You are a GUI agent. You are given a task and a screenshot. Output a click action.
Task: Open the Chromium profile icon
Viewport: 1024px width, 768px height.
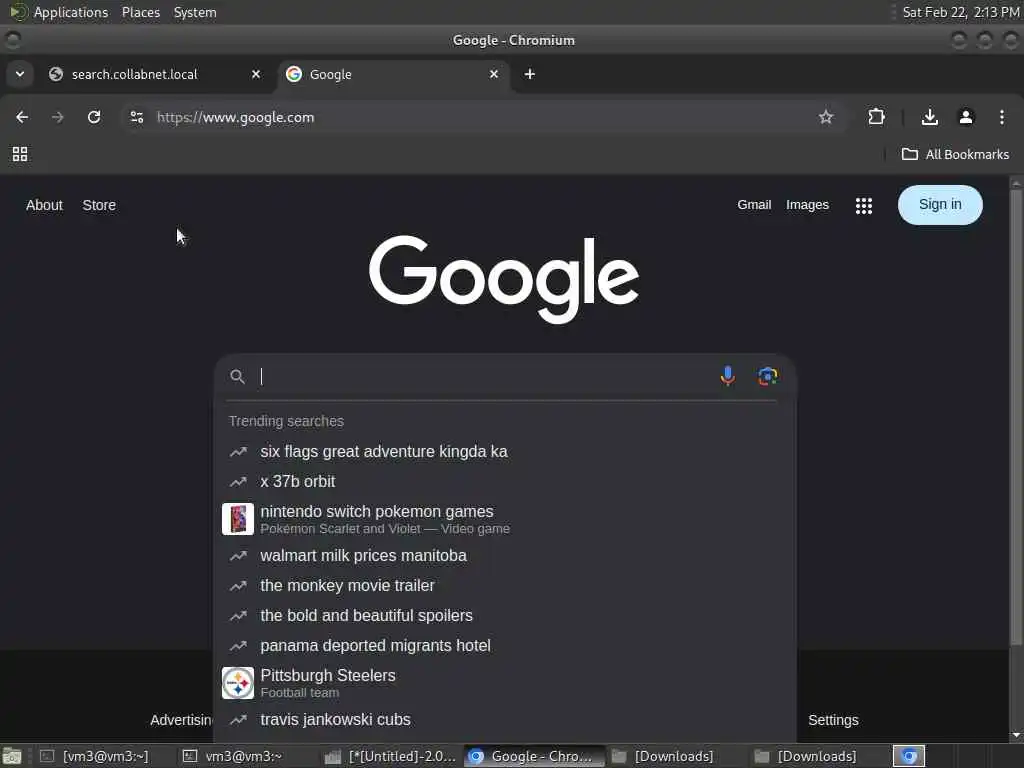966,117
